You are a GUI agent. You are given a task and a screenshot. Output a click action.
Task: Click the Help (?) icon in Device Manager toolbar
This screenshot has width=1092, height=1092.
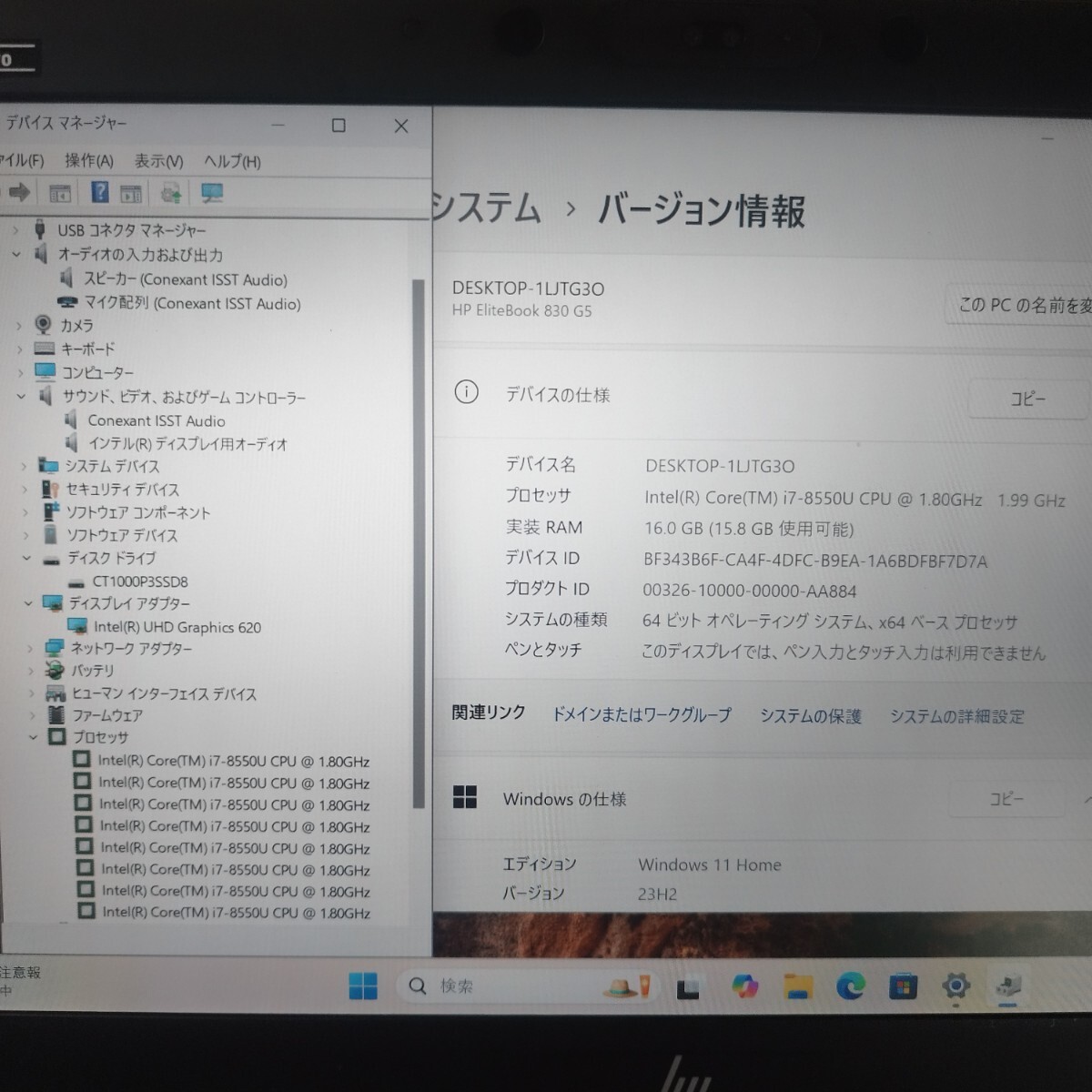[x=101, y=192]
